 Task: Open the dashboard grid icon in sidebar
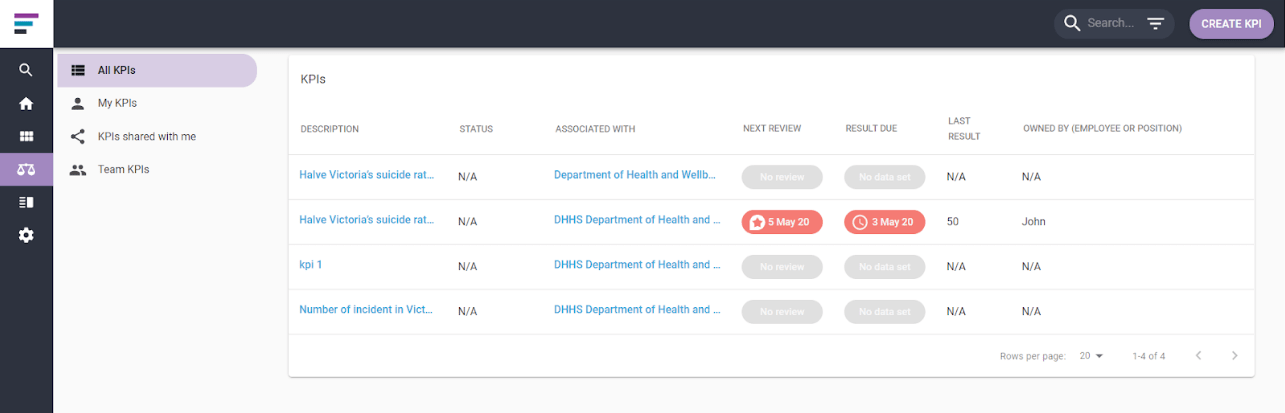(x=26, y=136)
